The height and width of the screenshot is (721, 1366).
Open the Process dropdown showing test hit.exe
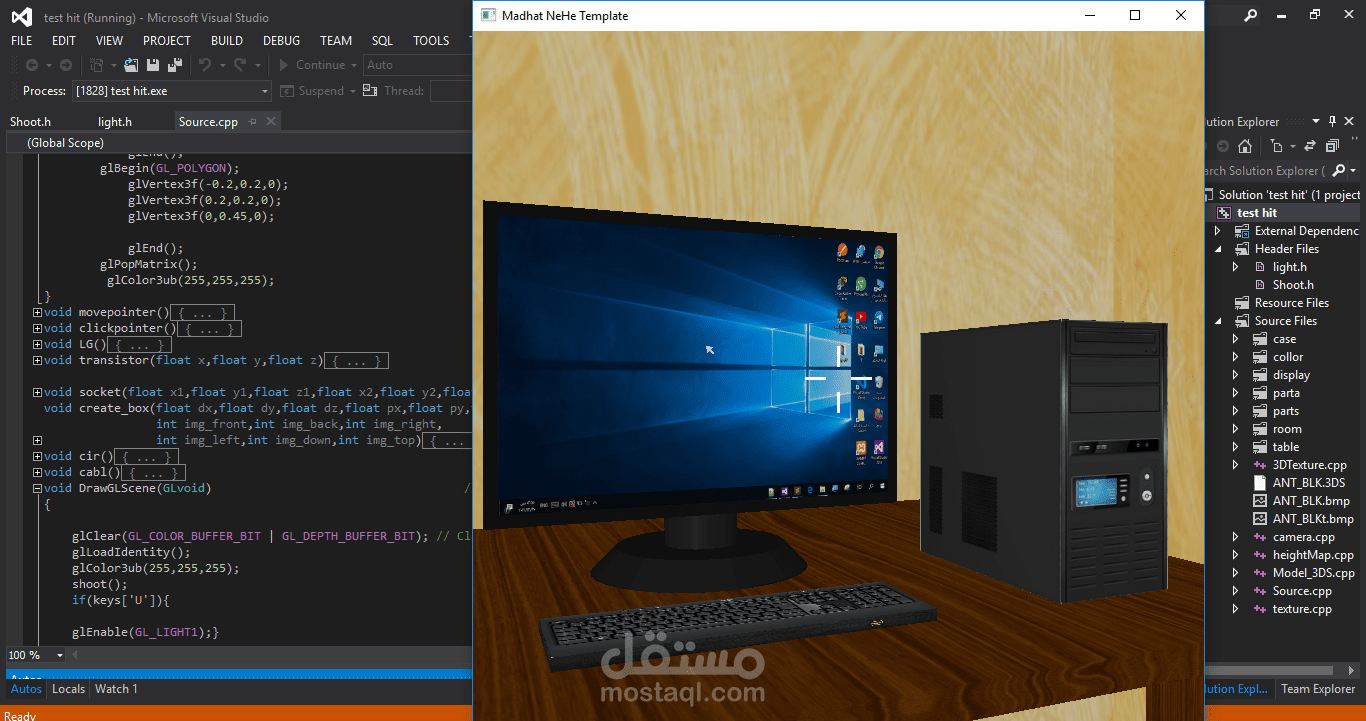click(x=172, y=91)
